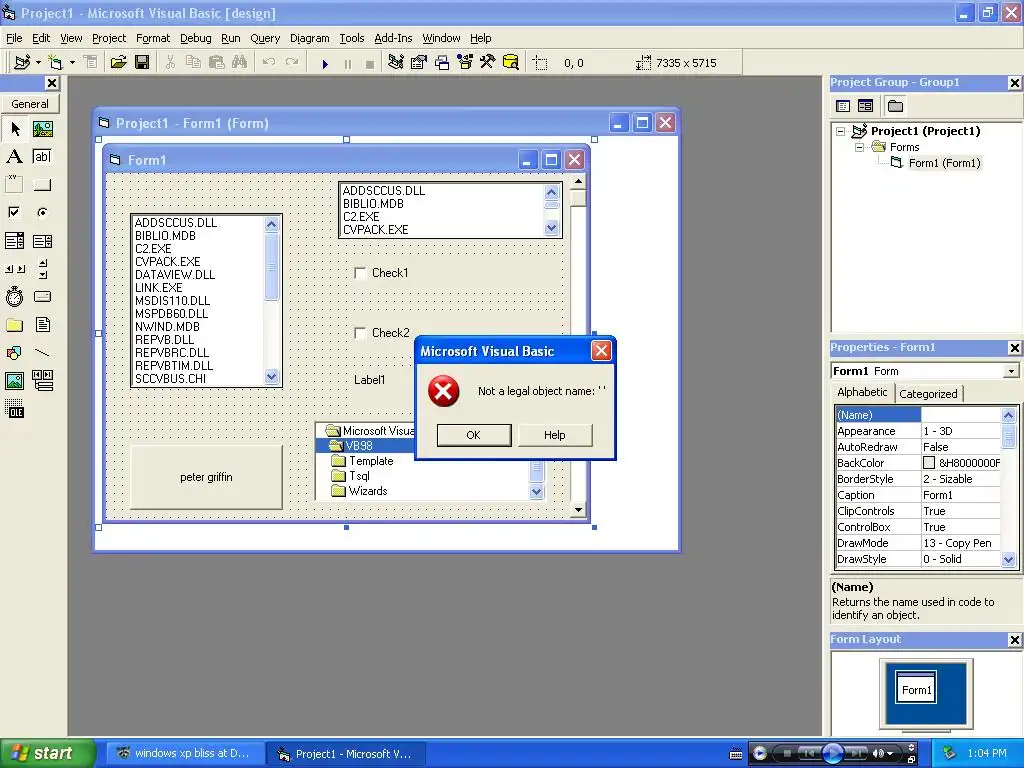Click the Toolbox toolbar icon (hammer and wrench)
Screen dimensions: 1024x768
(488, 63)
